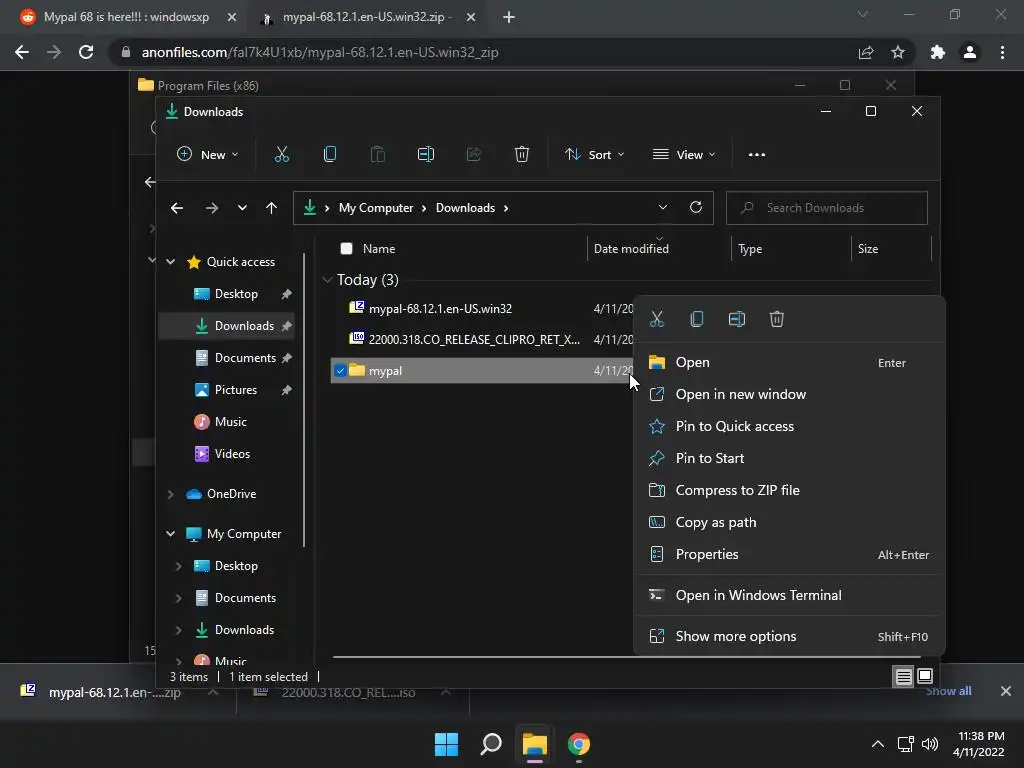1024x768 pixels.
Task: Uncheck the mypal folder checkbox
Action: [340, 371]
